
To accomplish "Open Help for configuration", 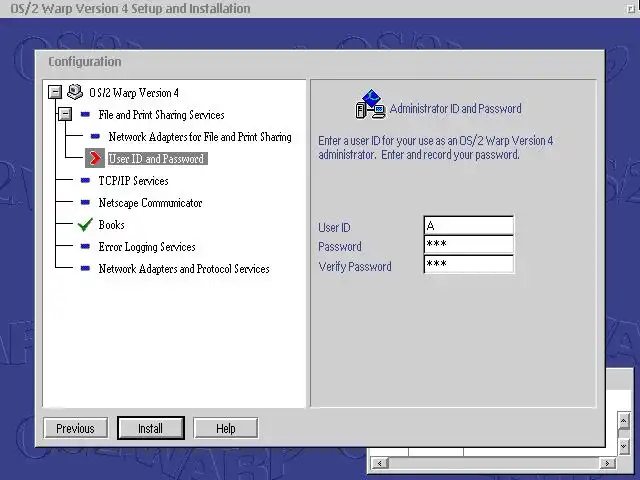I will 226,428.
